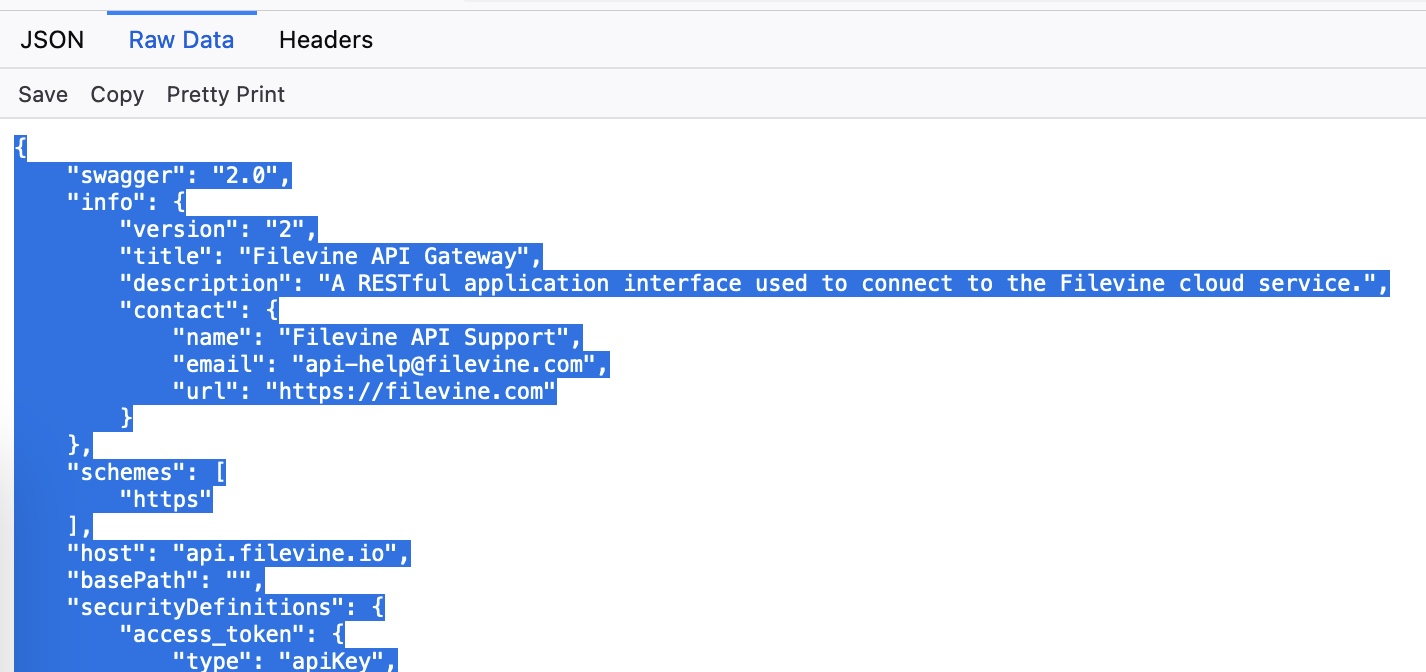1426x672 pixels.
Task: Open the Headers tab
Action: click(x=326, y=40)
